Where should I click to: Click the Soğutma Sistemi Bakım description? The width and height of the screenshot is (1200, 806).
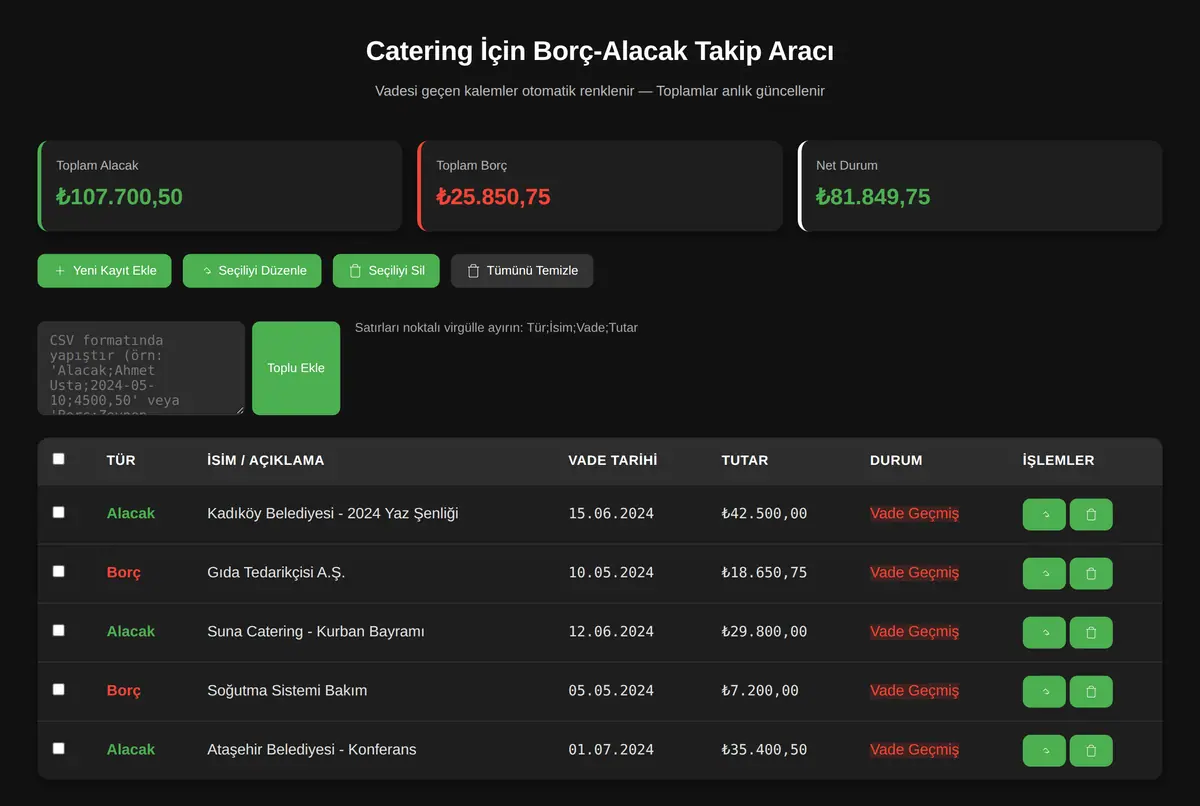287,691
